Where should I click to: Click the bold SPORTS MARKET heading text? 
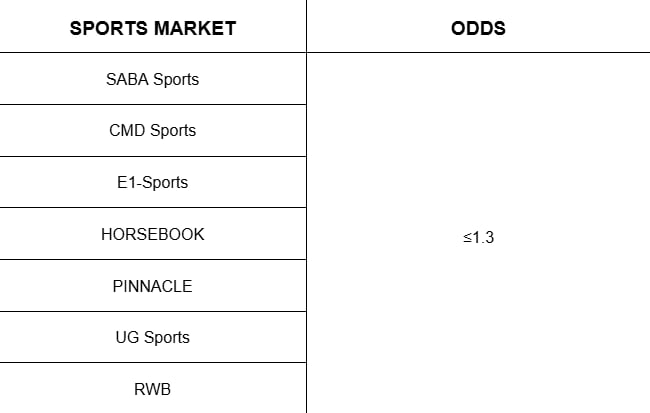click(x=153, y=28)
